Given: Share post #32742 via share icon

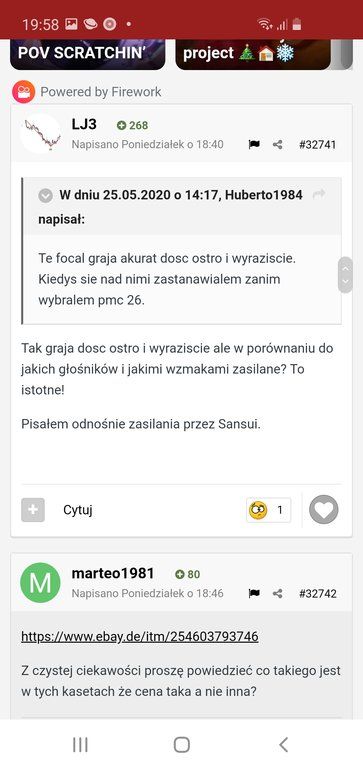Looking at the screenshot, I should [277, 594].
